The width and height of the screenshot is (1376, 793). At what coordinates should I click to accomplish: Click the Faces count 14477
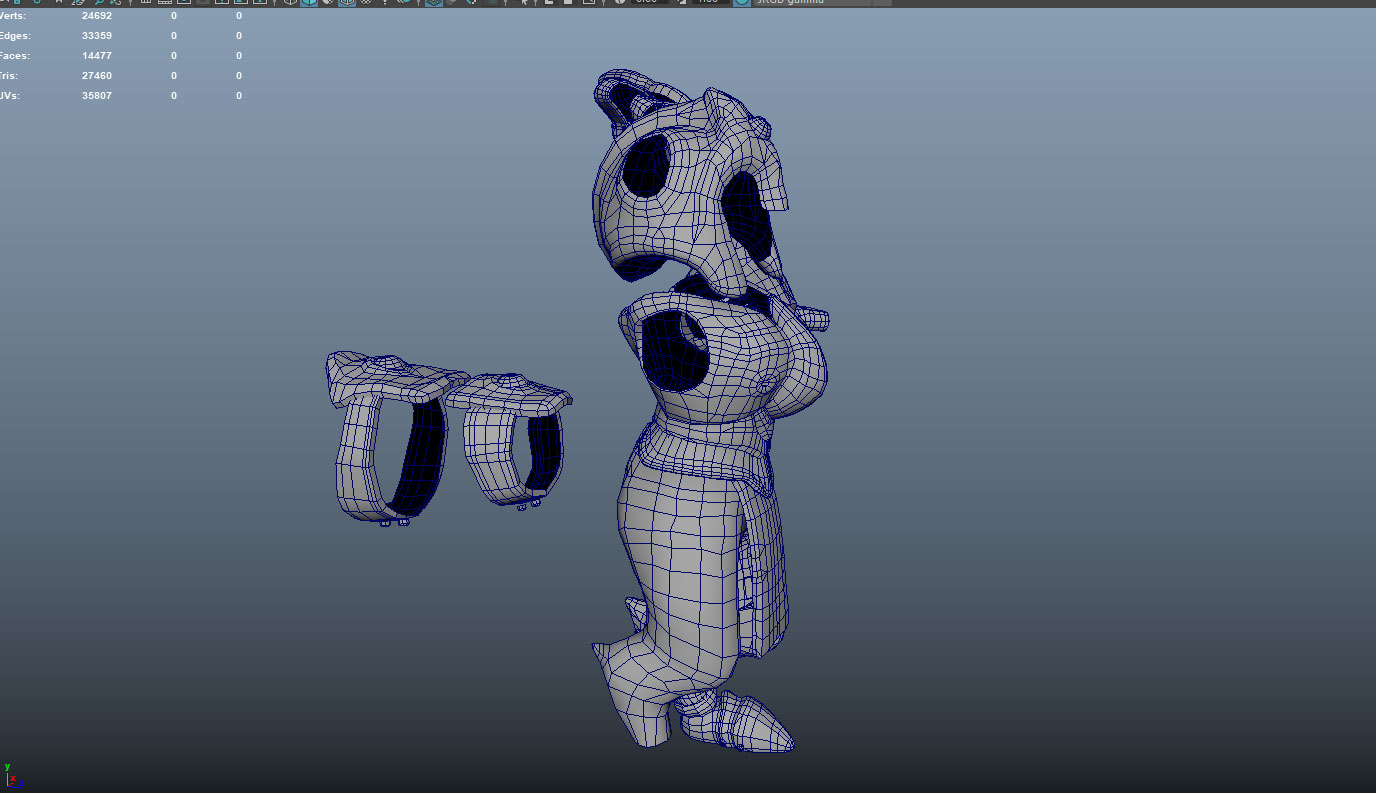point(97,56)
